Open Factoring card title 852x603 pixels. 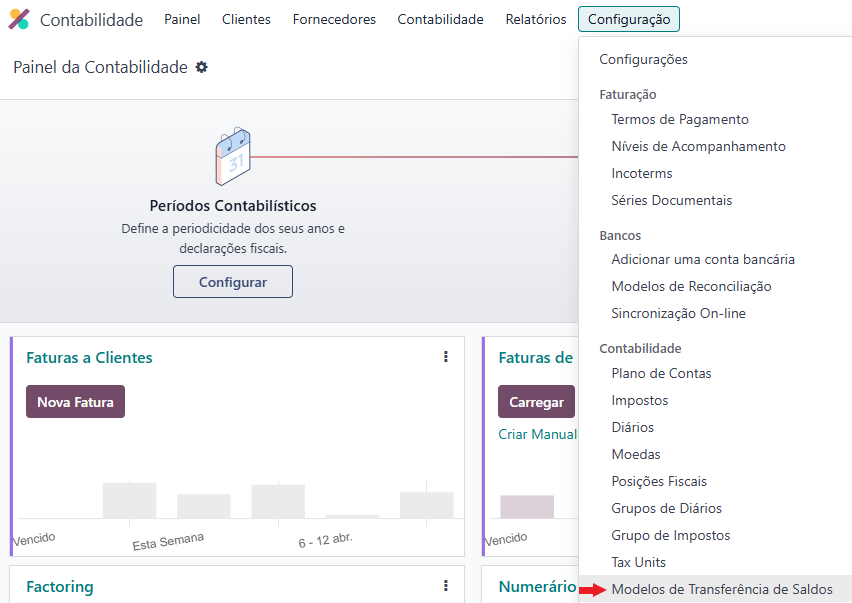60,587
